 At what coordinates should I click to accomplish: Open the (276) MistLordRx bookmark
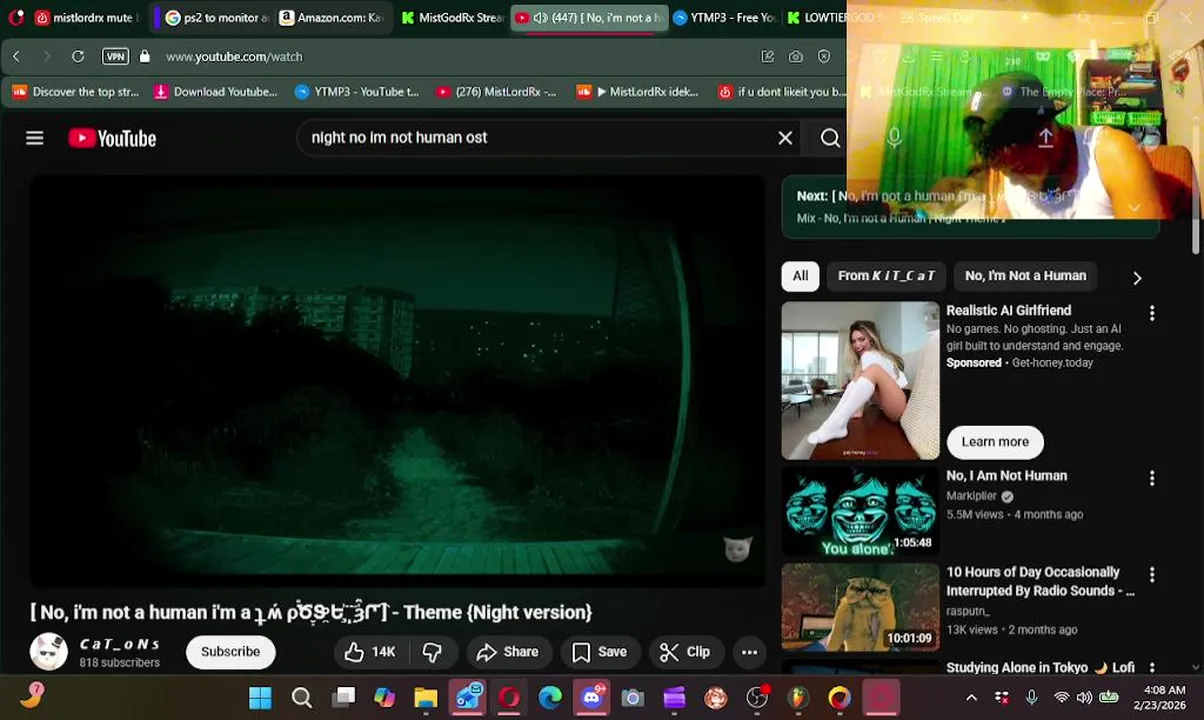(497, 92)
